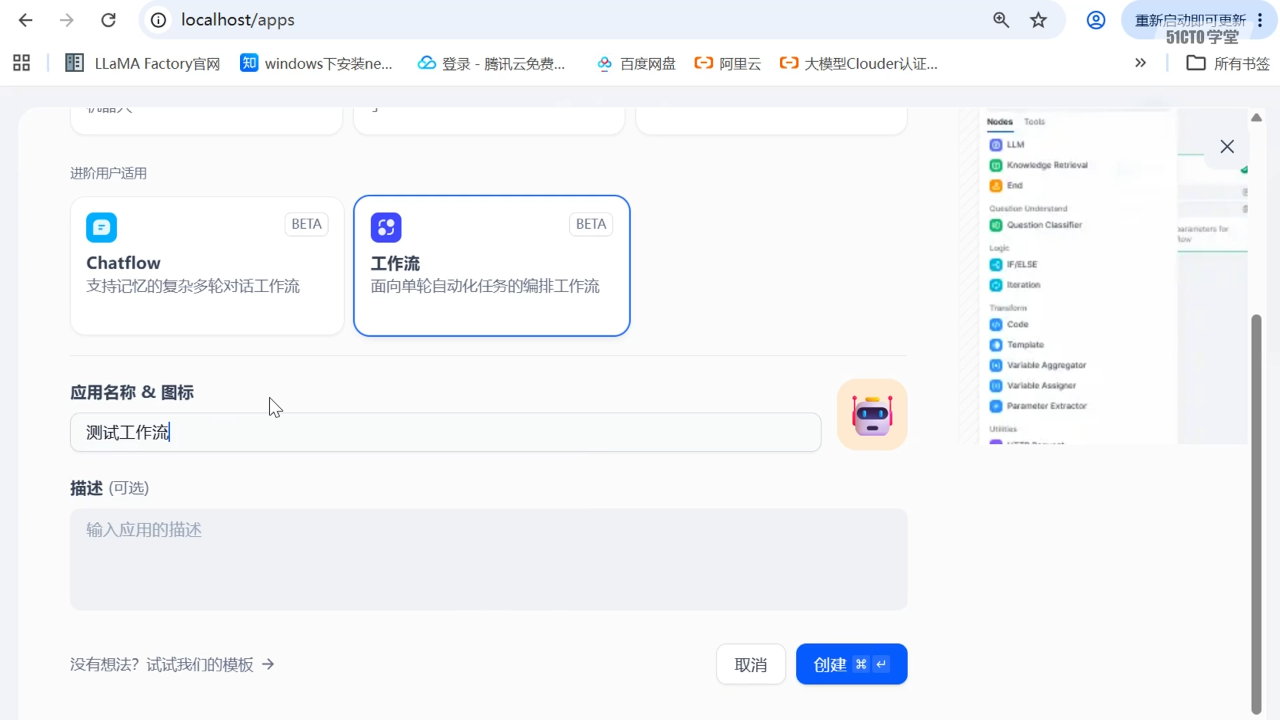The height and width of the screenshot is (720, 1280).
Task: Reload the localhost/apps page
Action: pyautogui.click(x=109, y=20)
